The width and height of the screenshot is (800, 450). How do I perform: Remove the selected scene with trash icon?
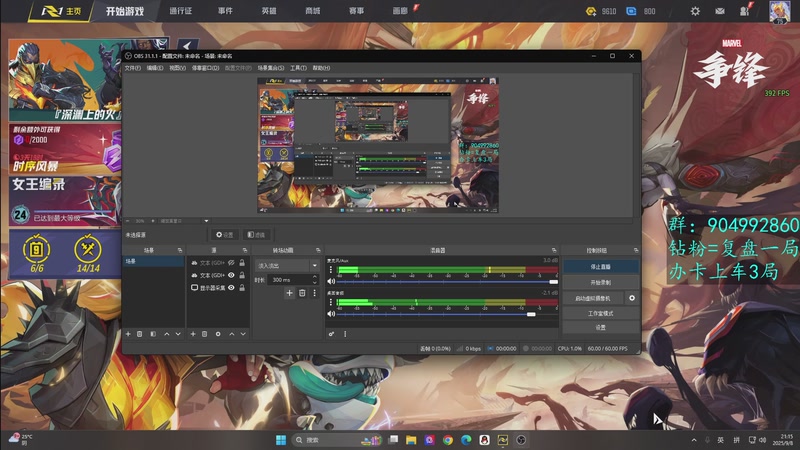[139, 334]
